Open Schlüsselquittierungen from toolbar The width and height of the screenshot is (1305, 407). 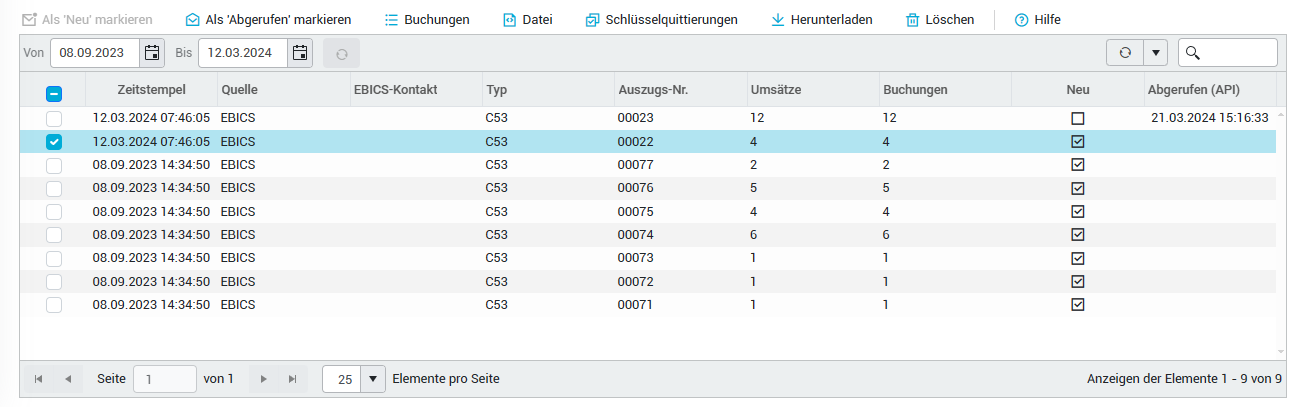593,20
